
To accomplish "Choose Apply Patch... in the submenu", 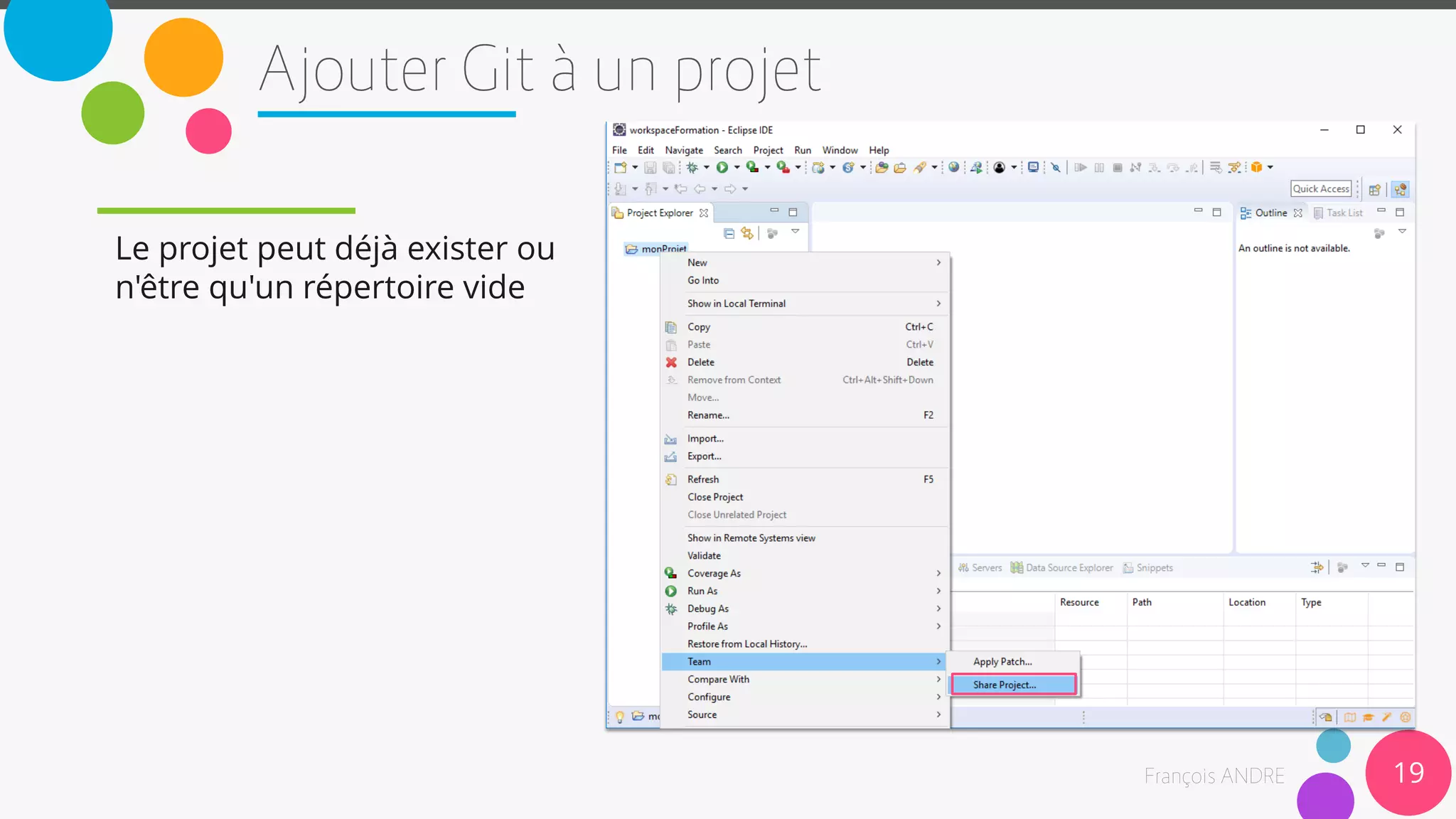I will tap(1002, 662).
